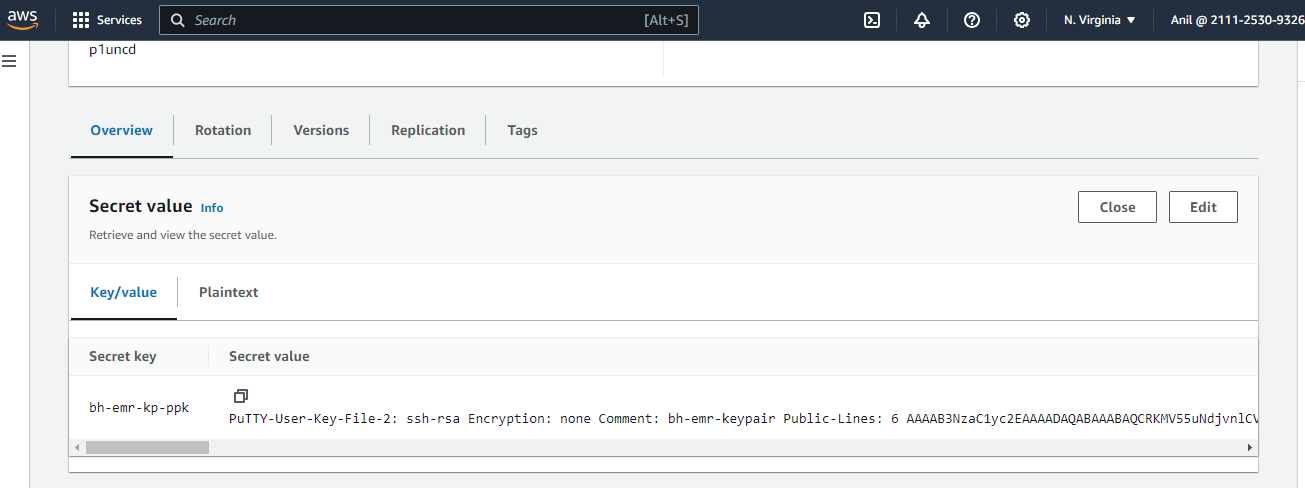
Task: Click the Secret key column header
Action: [123, 356]
